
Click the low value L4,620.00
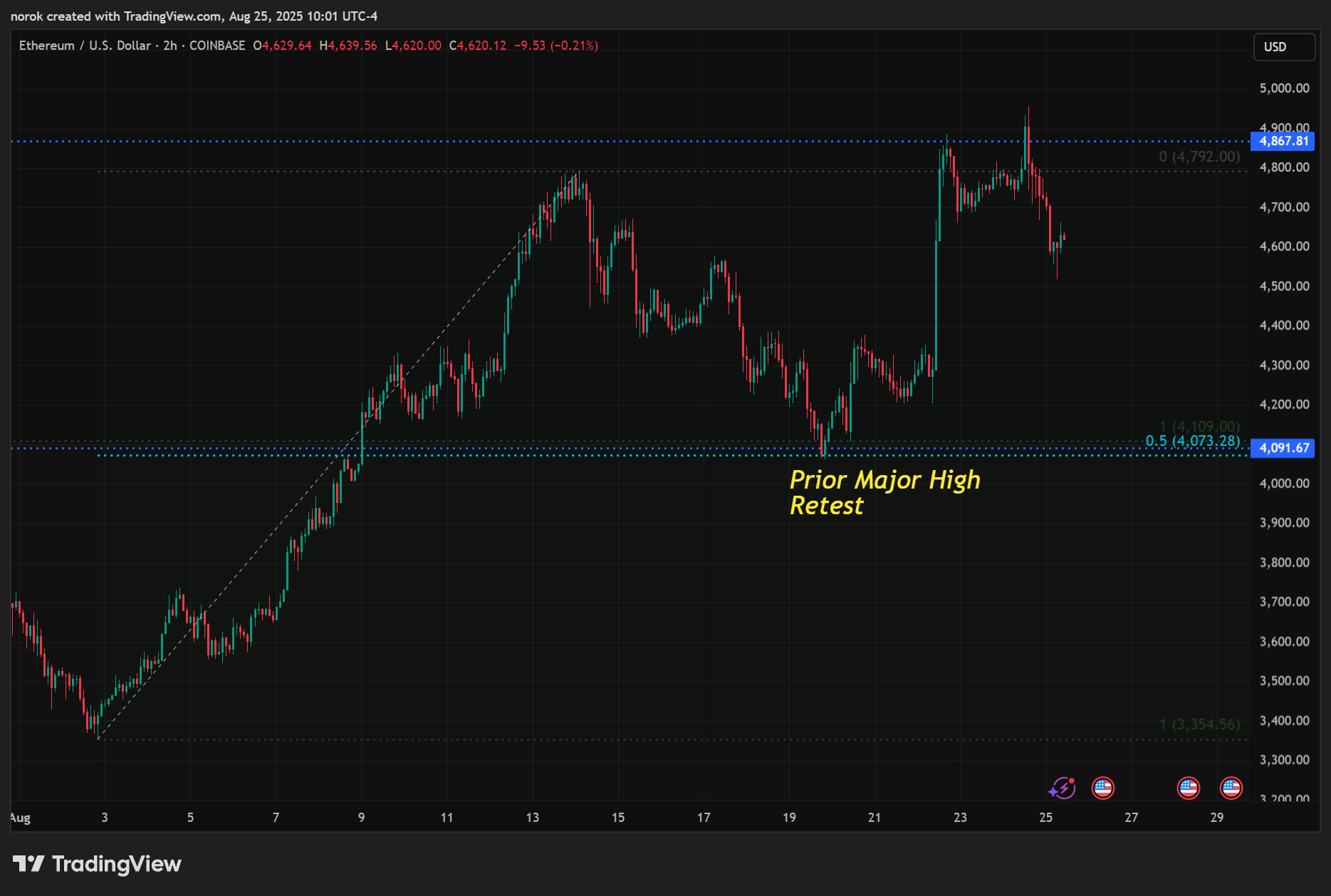coord(413,46)
